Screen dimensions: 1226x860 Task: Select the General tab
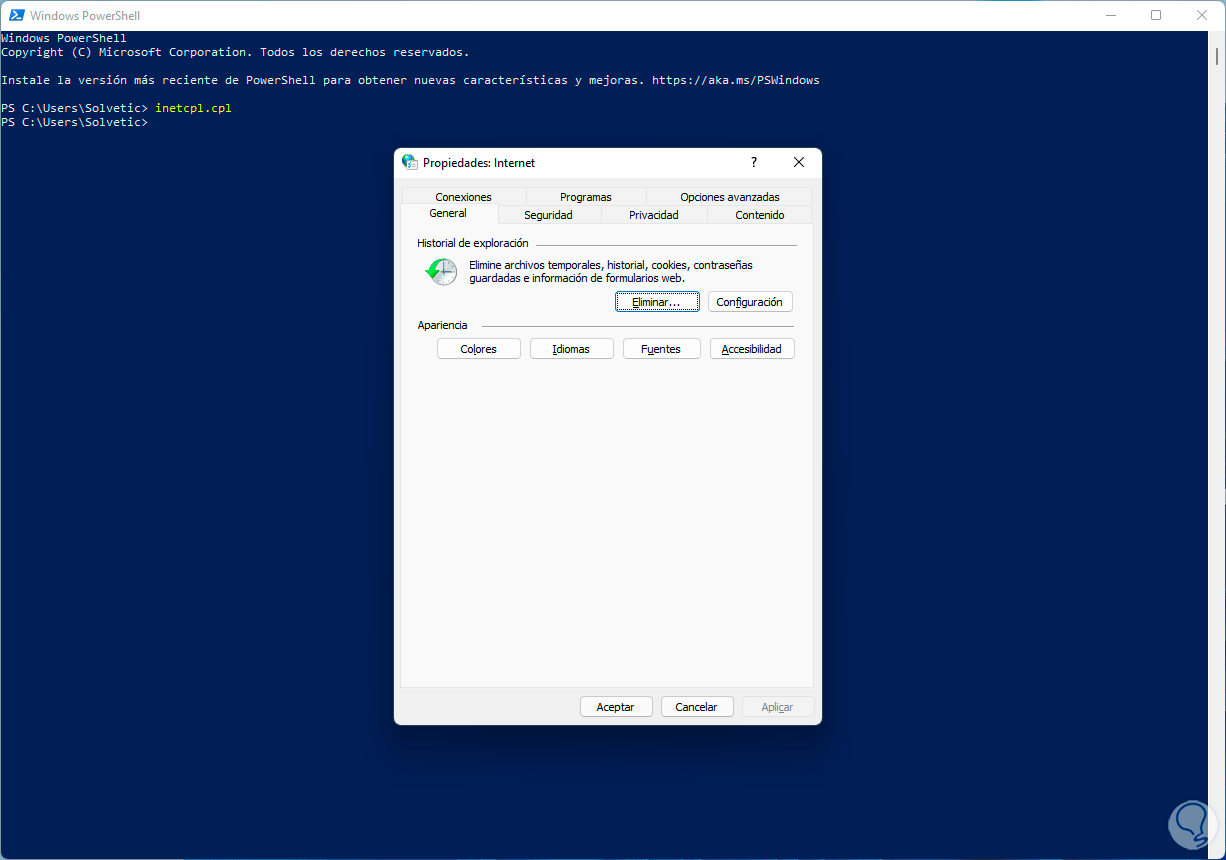coord(448,214)
